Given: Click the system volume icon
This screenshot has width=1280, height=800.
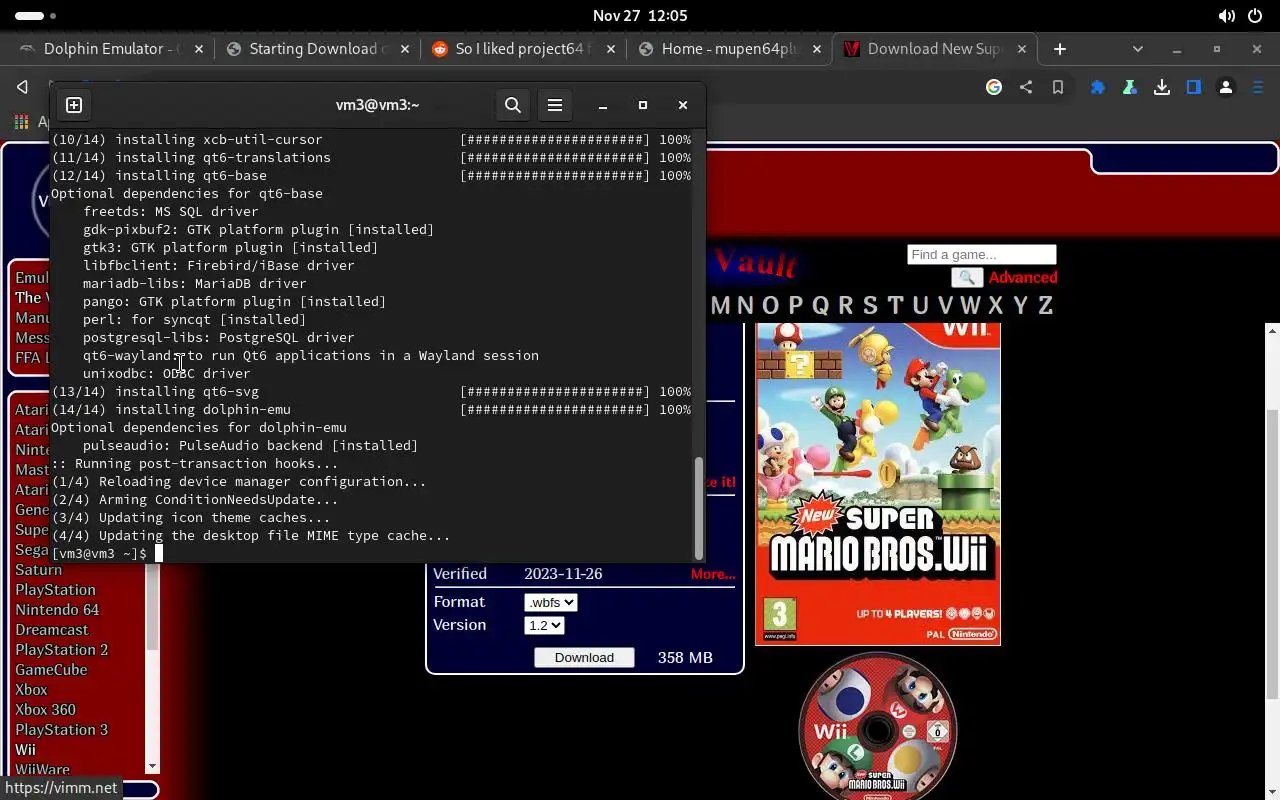Looking at the screenshot, I should (x=1226, y=16).
